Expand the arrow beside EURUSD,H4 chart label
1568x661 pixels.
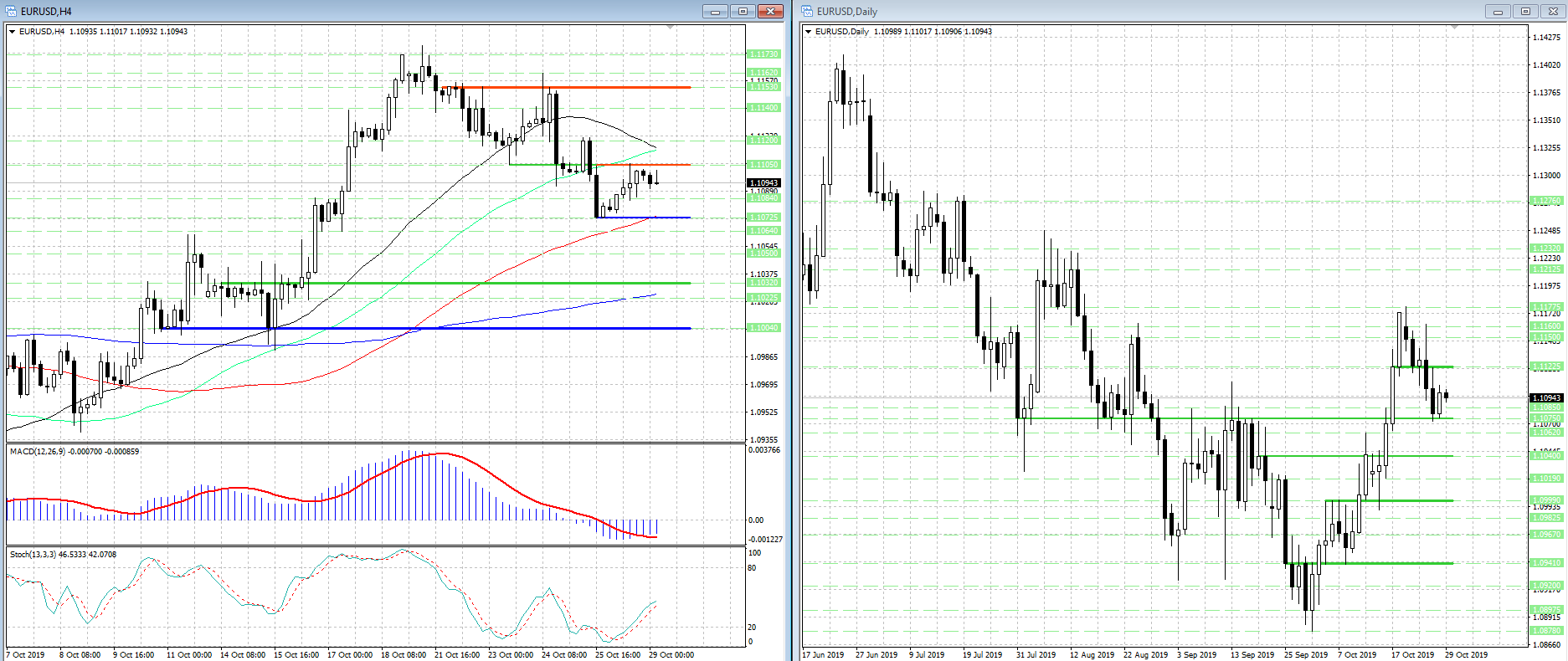point(13,32)
